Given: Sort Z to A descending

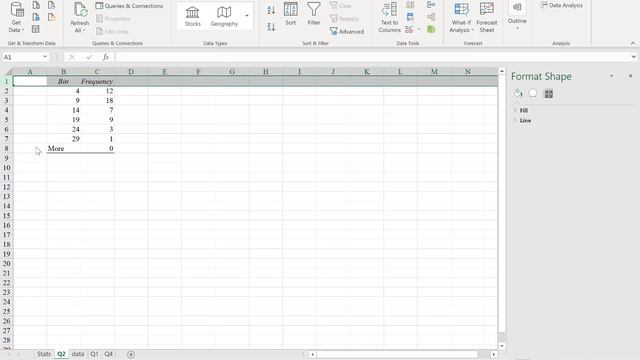Looking at the screenshot, I should (x=271, y=27).
